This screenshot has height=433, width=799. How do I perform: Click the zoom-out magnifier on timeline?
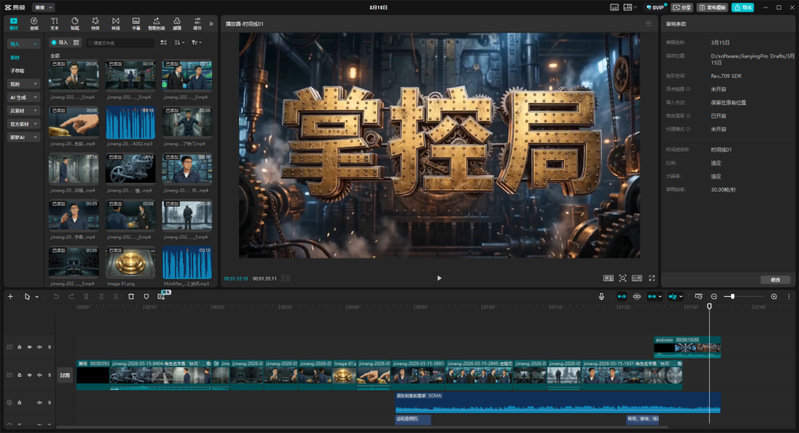pos(714,297)
